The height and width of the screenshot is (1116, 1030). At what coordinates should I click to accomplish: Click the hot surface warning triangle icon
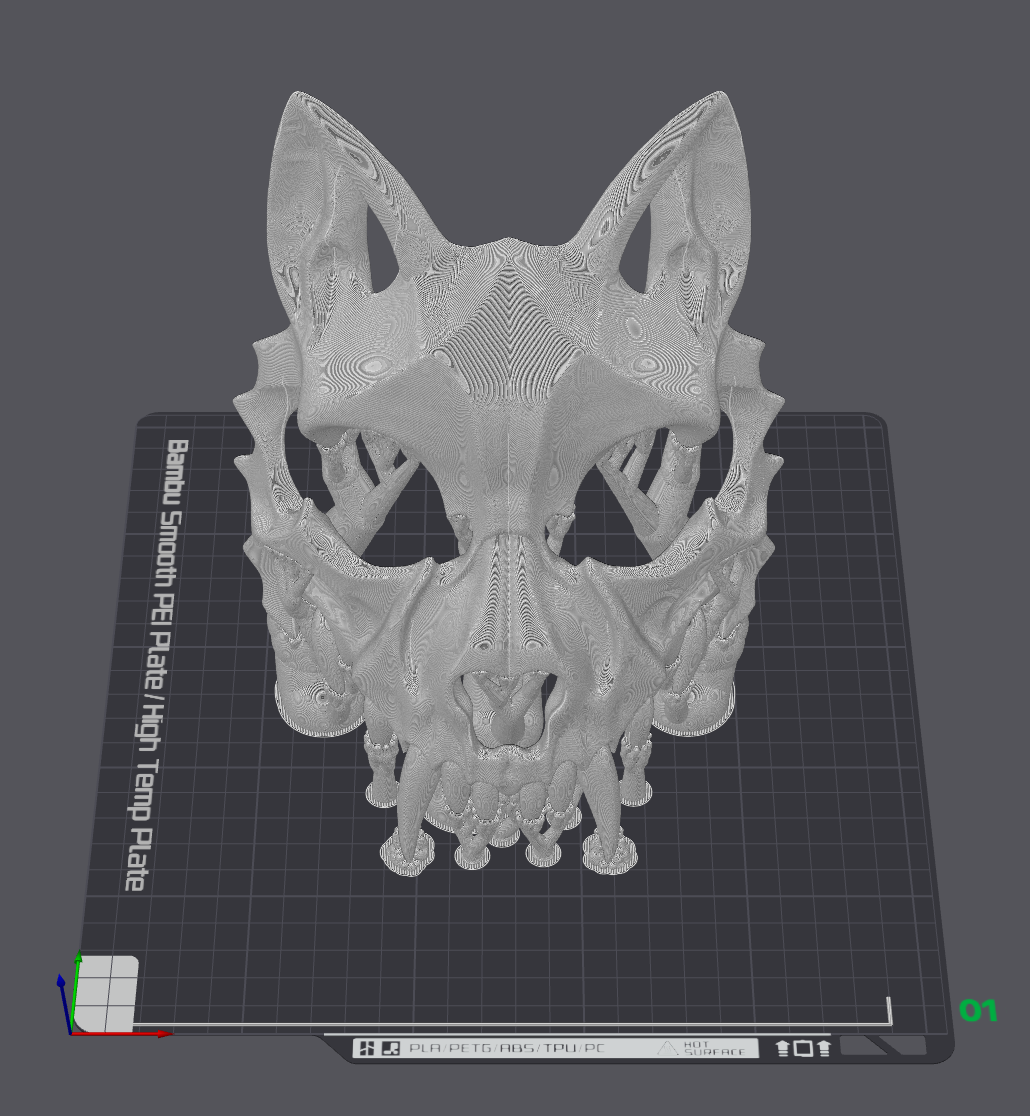[x=667, y=1049]
